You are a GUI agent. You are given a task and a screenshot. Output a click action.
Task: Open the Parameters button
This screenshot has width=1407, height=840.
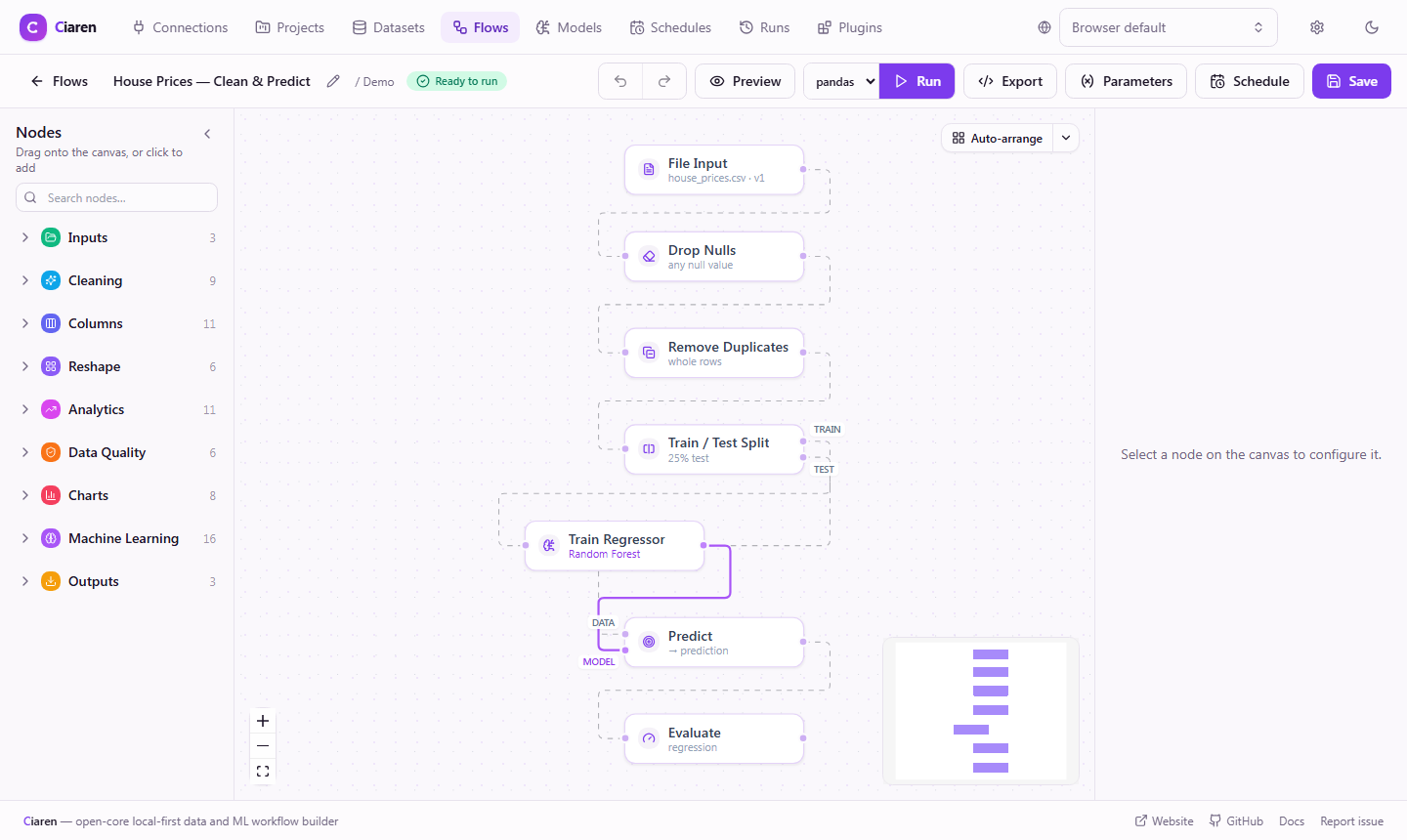[x=1126, y=81]
